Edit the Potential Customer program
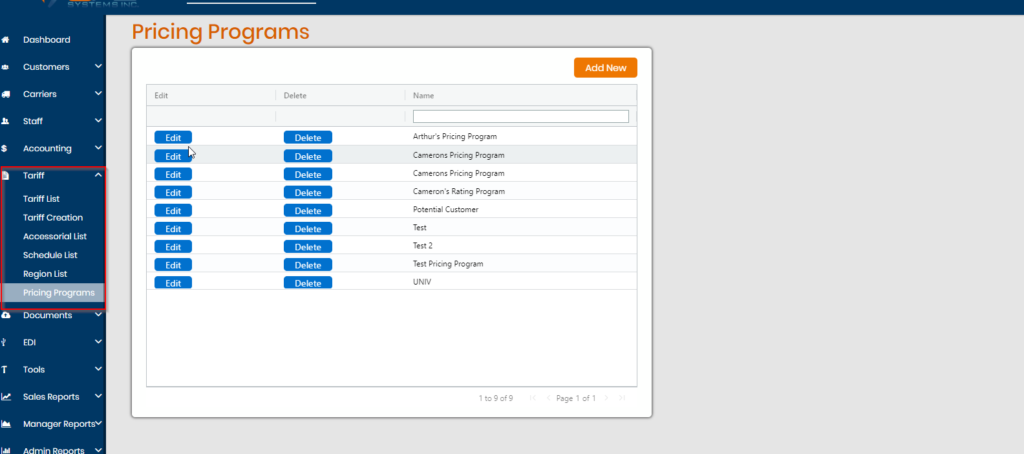Screen dimensions: 1024x454 [173, 210]
